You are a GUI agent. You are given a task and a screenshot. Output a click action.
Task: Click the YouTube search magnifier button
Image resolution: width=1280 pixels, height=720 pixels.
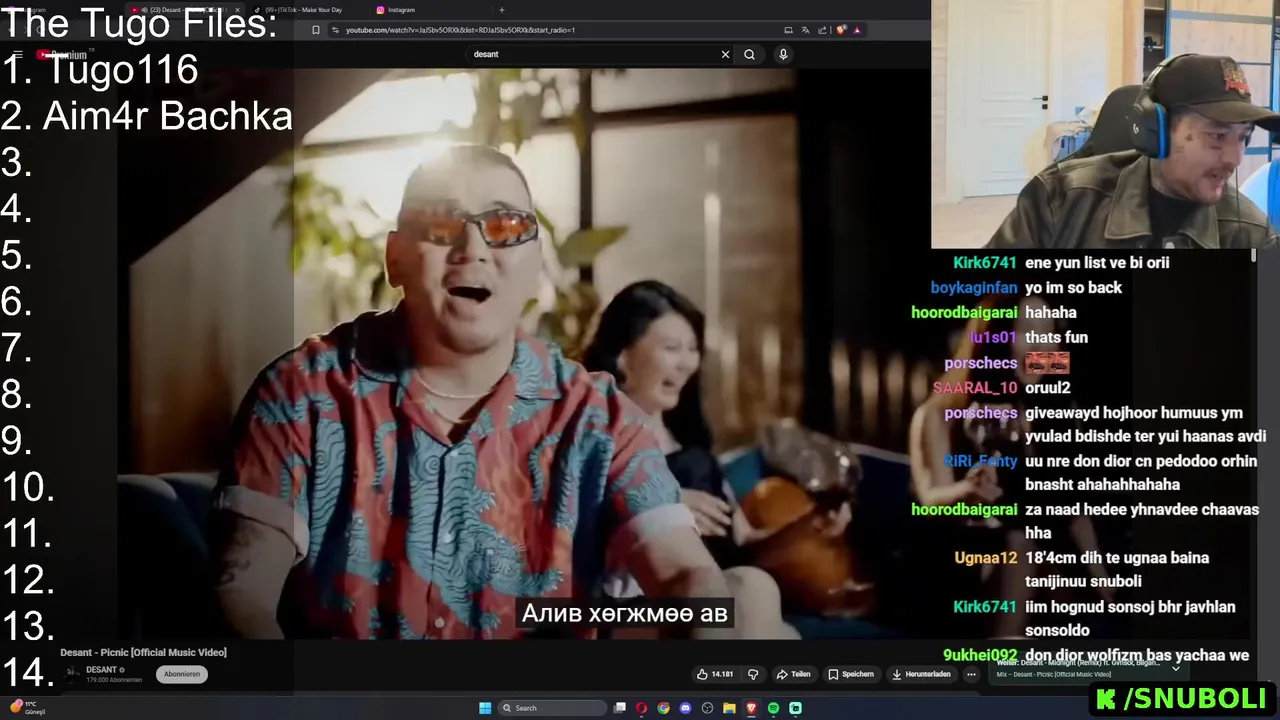pyautogui.click(x=749, y=54)
